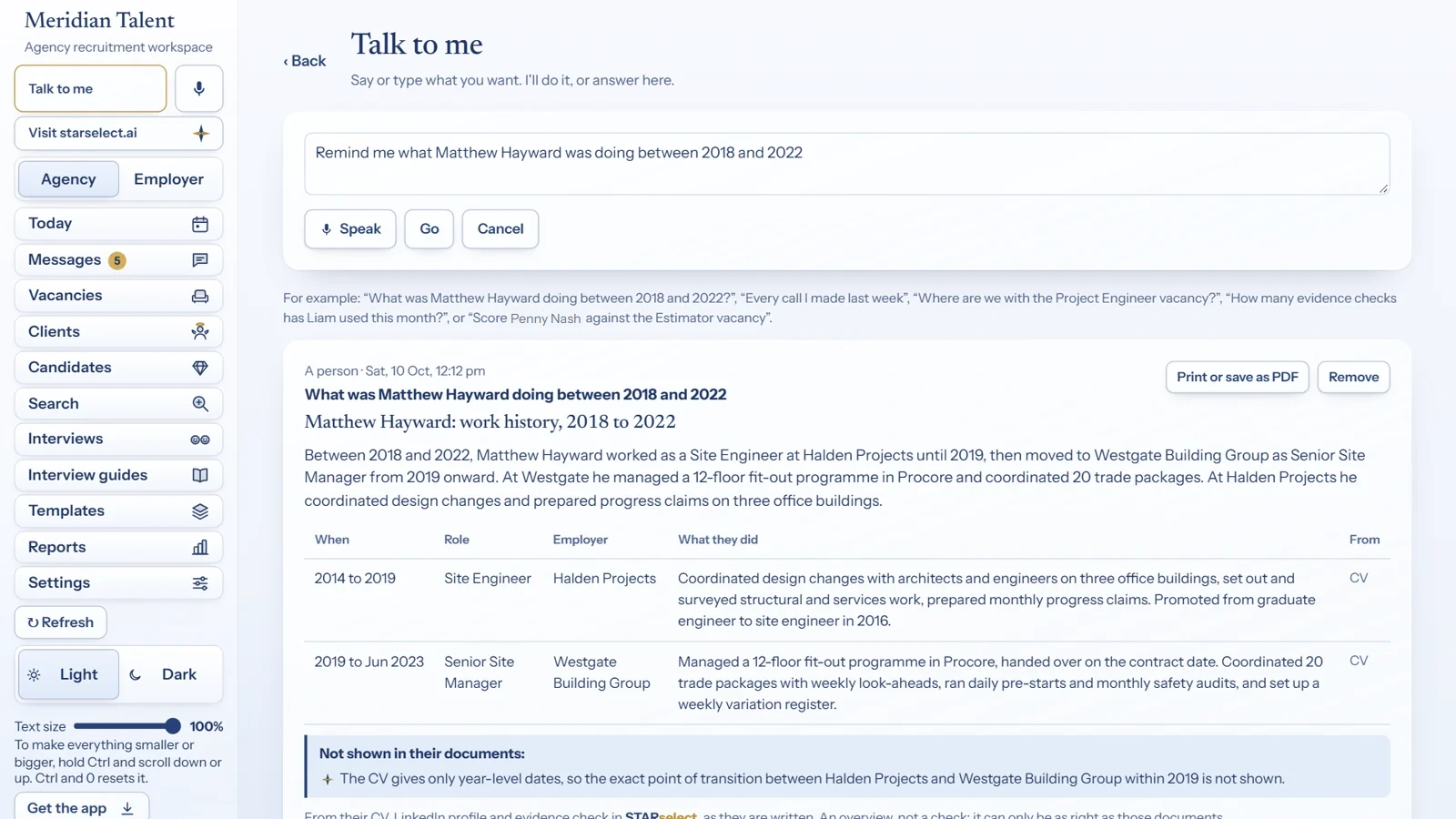Go to the Reports page
This screenshot has height=819, width=1456.
pyautogui.click(x=118, y=547)
